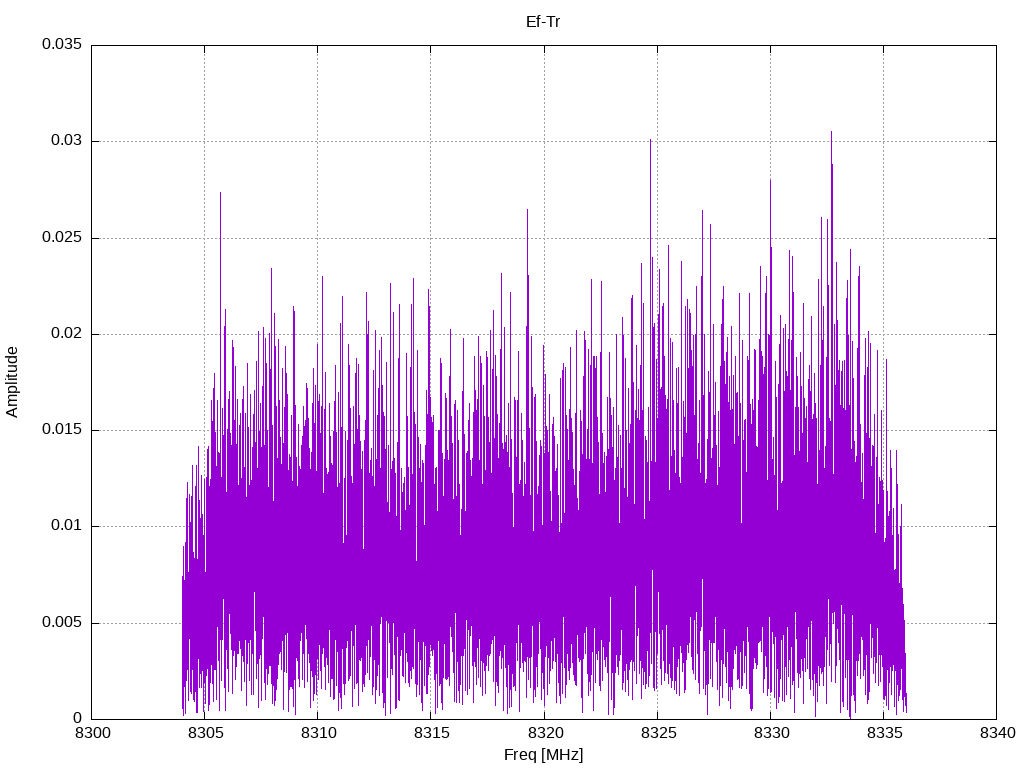1024x768 pixels.
Task: Click the x-axis tick label 8335
Action: tap(884, 733)
